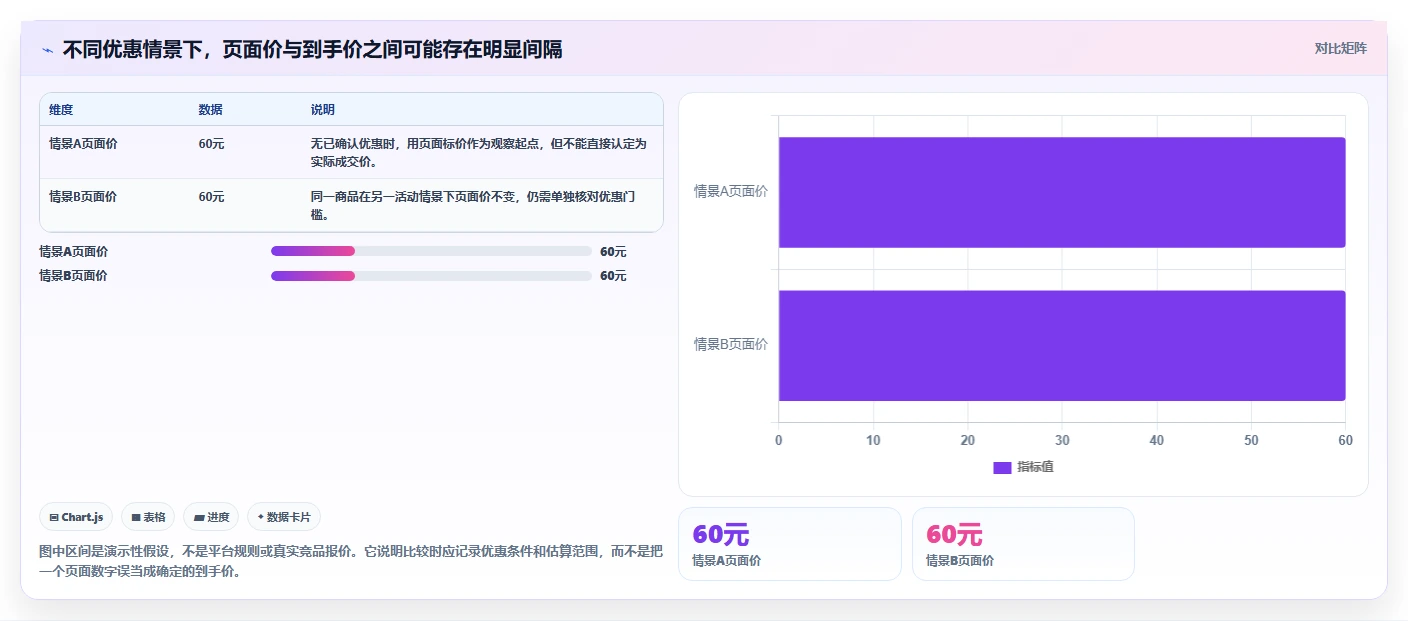Screen dimensions: 1408x621
Task: Select the 数据卡片 tag chip
Action: click(x=284, y=517)
